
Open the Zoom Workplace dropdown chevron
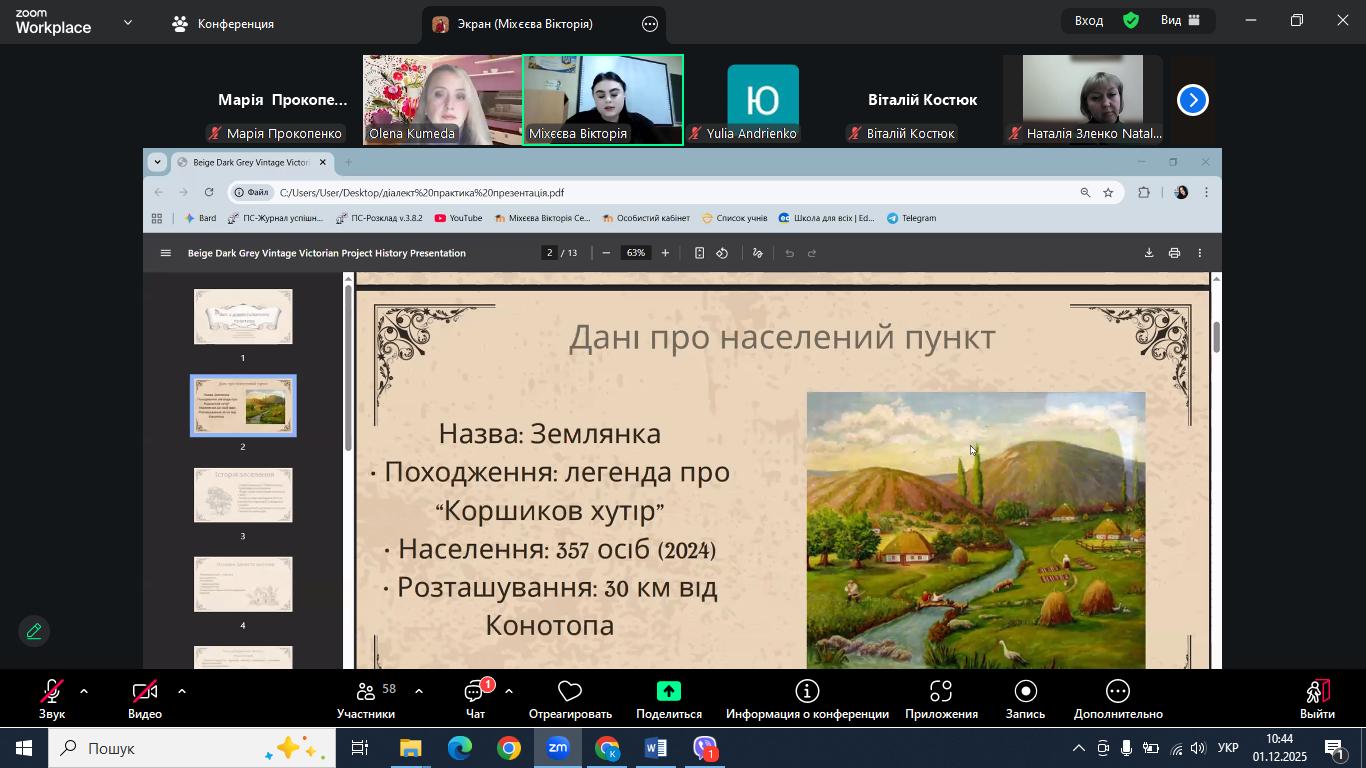coord(127,22)
